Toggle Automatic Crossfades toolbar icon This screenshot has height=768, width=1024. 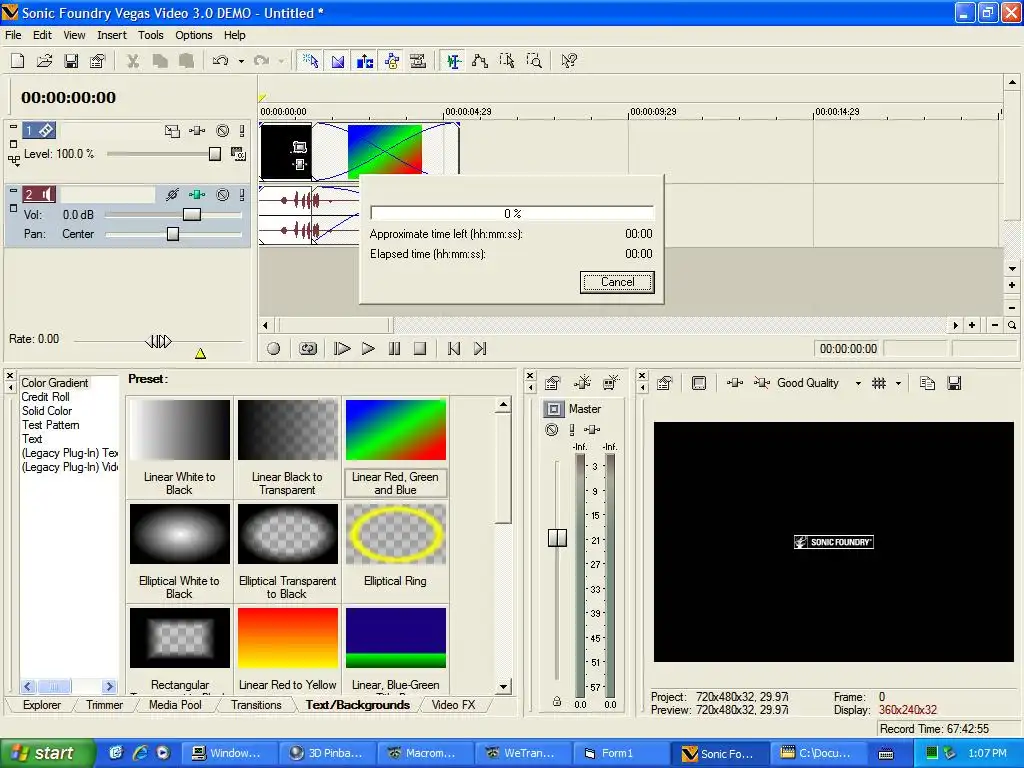tap(338, 61)
